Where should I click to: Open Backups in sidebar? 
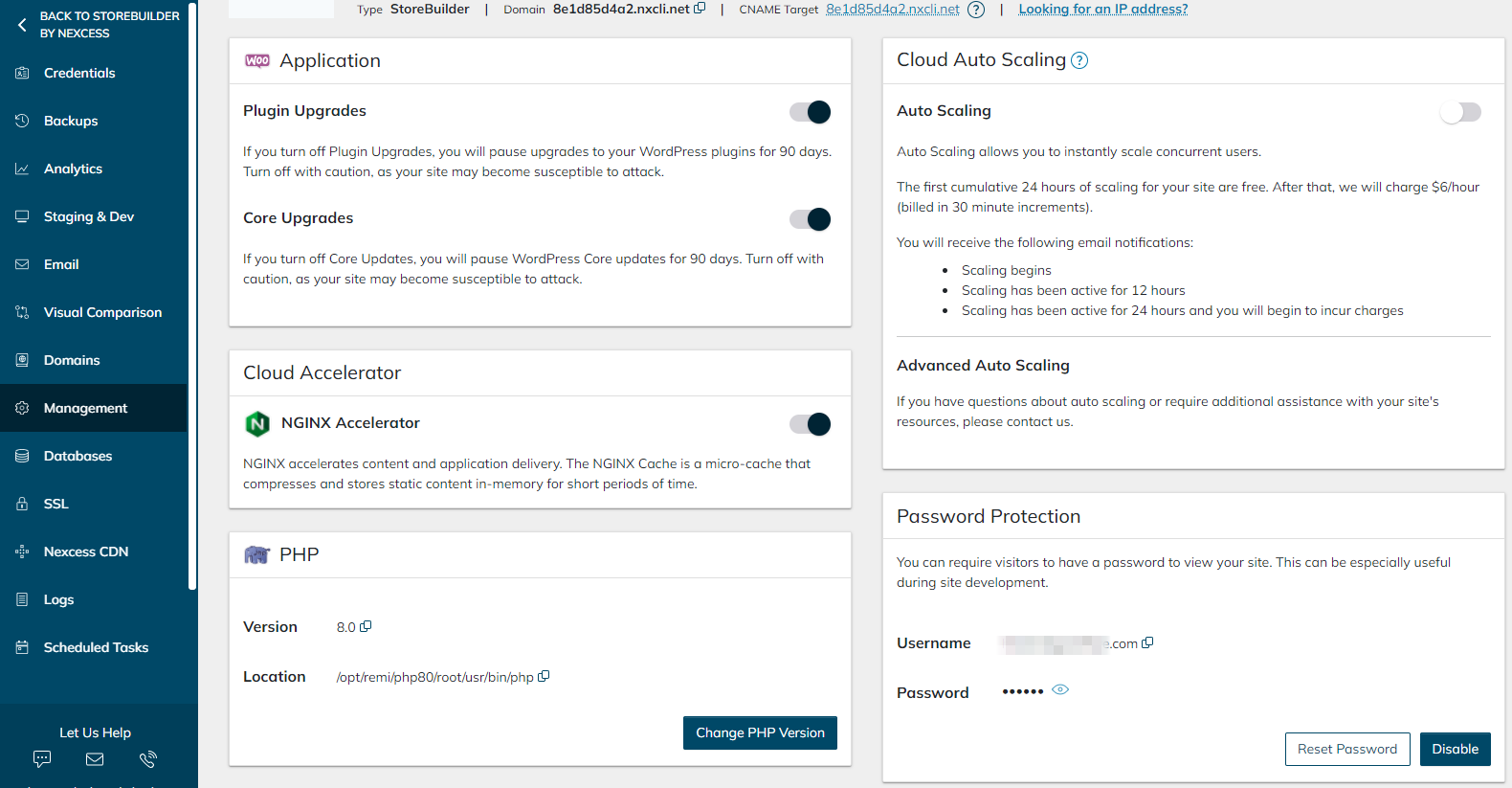click(x=71, y=121)
